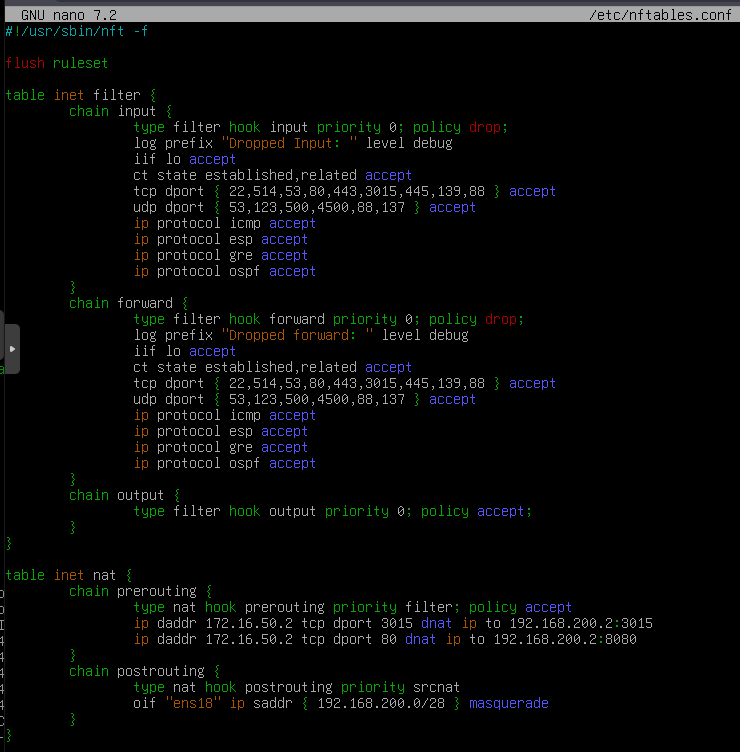Screen dimensions: 740x752
Task: Expand the side control bar handle
Action: [11, 349]
